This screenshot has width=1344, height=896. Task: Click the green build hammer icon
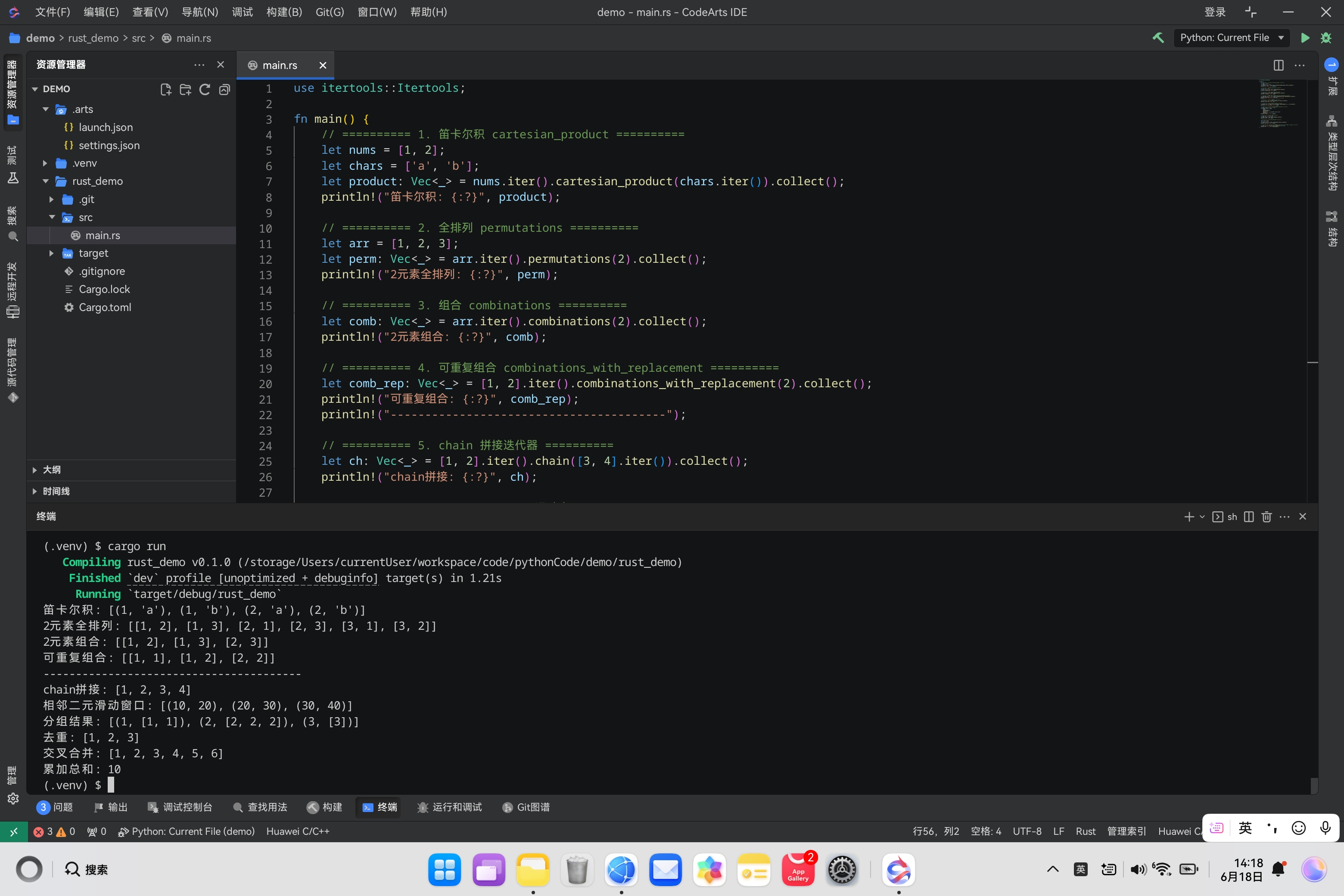coord(1158,38)
